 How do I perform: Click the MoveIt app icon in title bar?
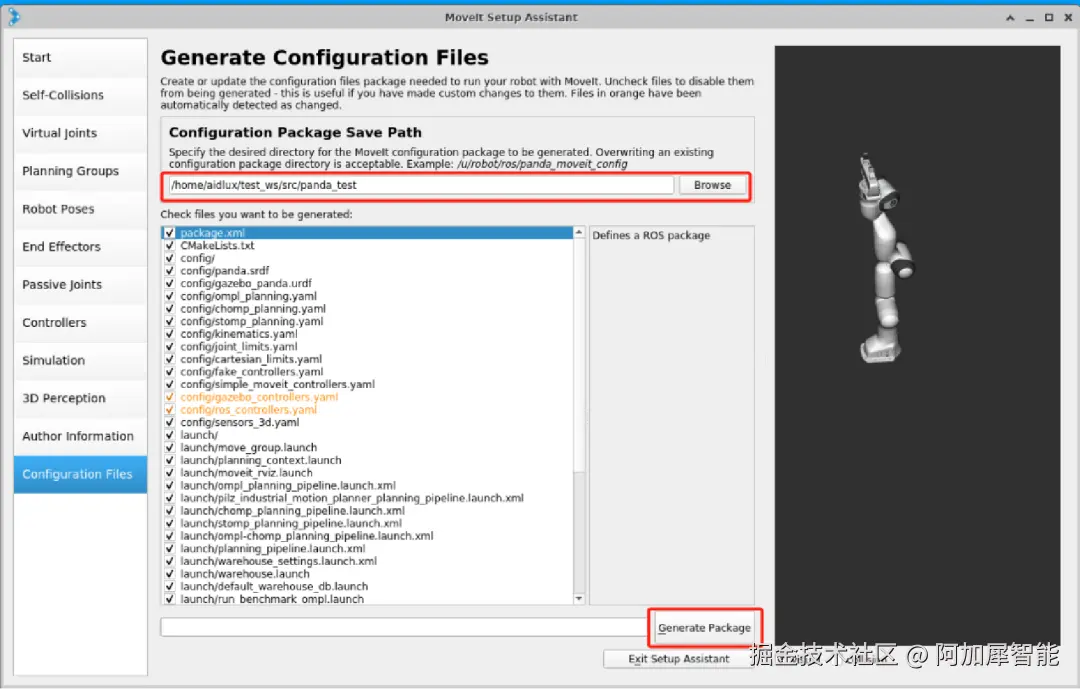pyautogui.click(x=14, y=17)
